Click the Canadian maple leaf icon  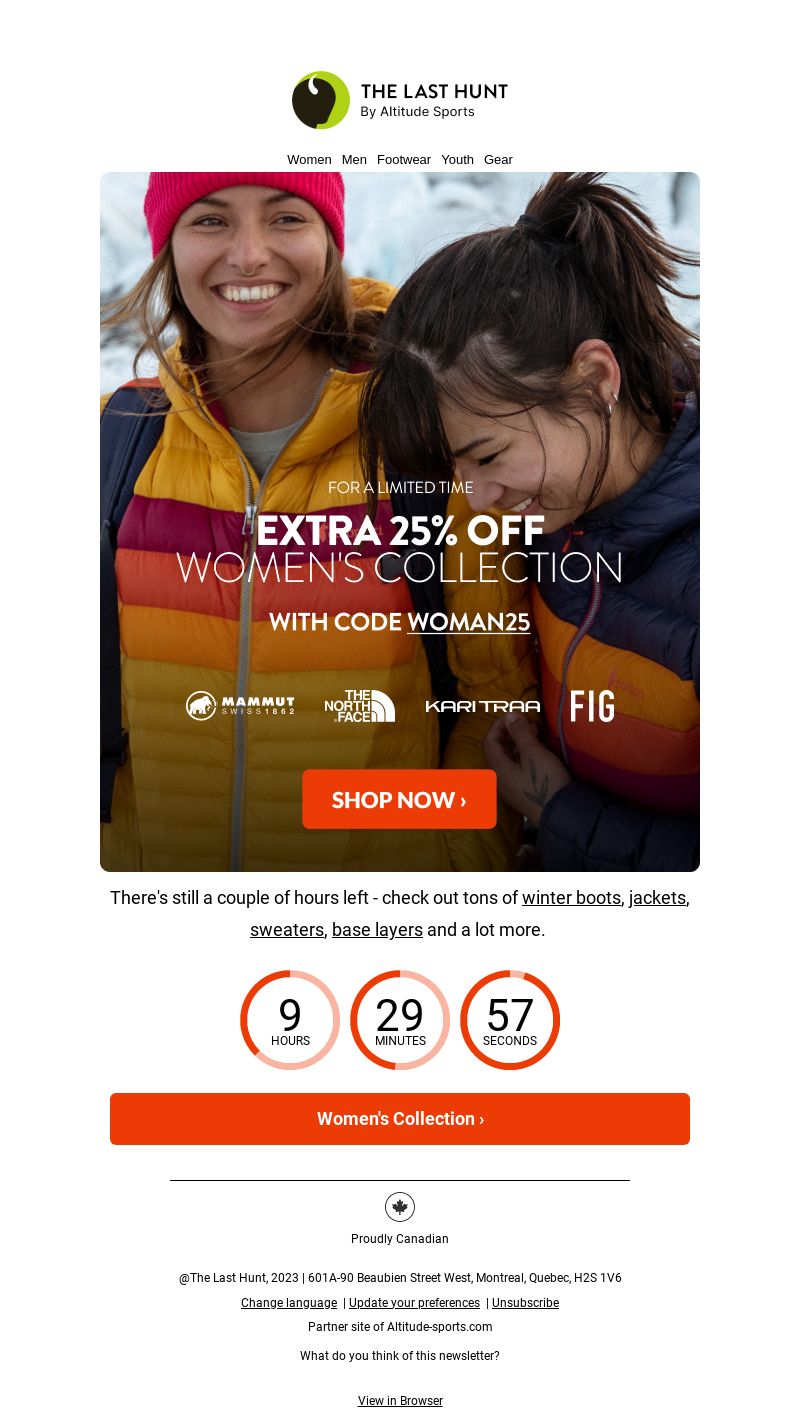click(400, 1207)
